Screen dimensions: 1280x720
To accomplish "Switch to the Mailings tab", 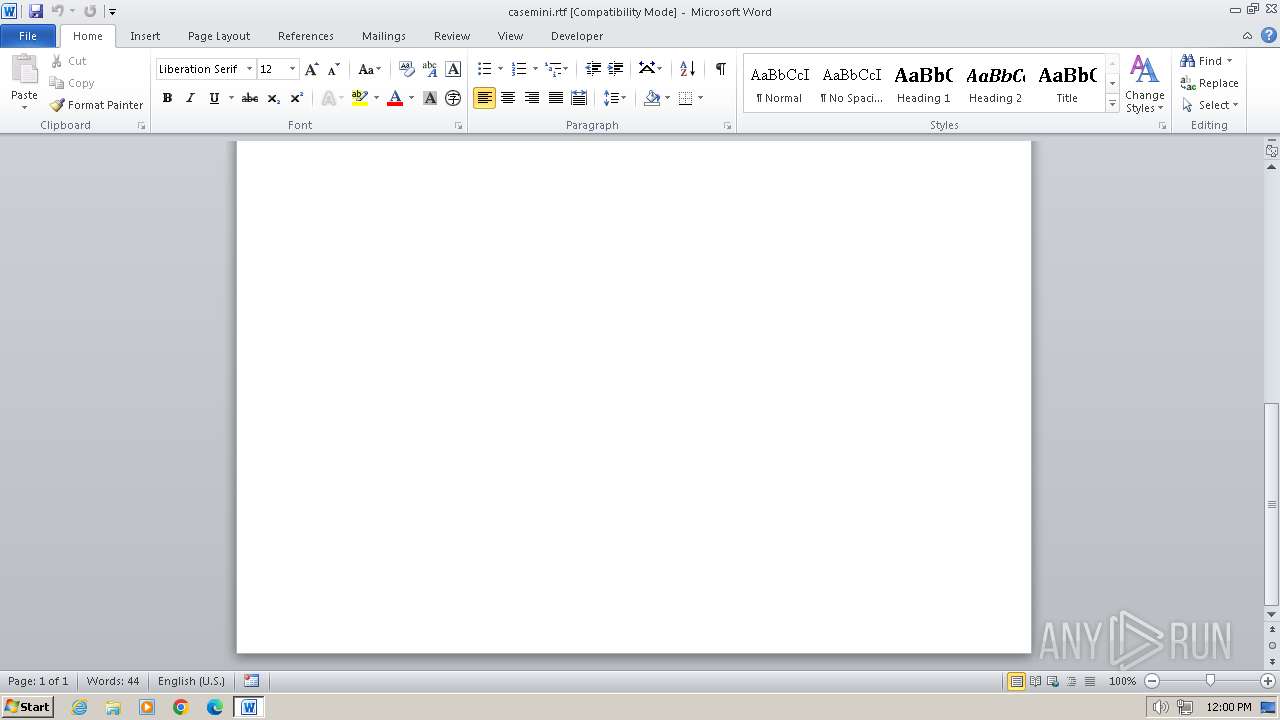I will click(384, 36).
